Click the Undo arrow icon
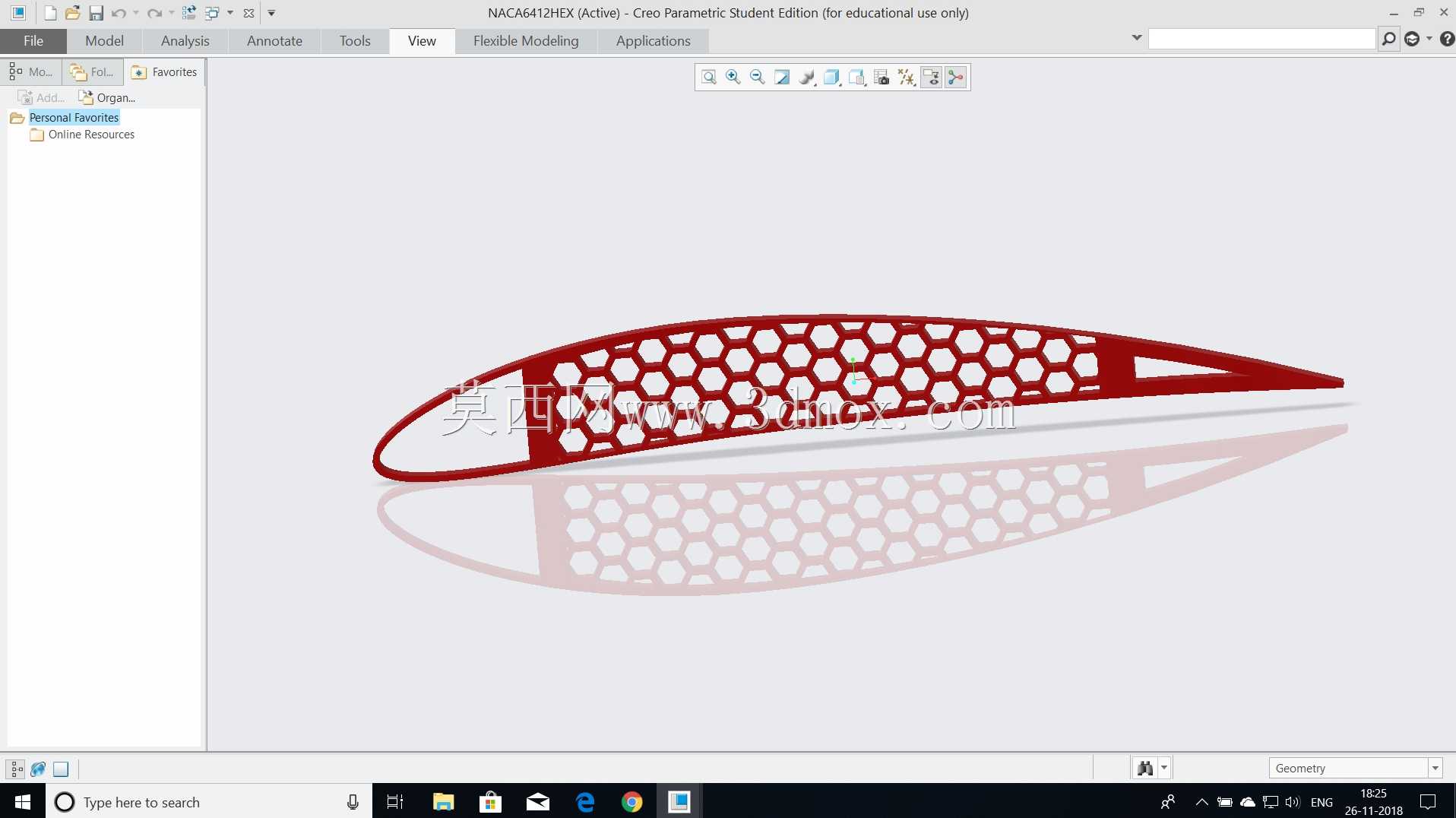 119,13
